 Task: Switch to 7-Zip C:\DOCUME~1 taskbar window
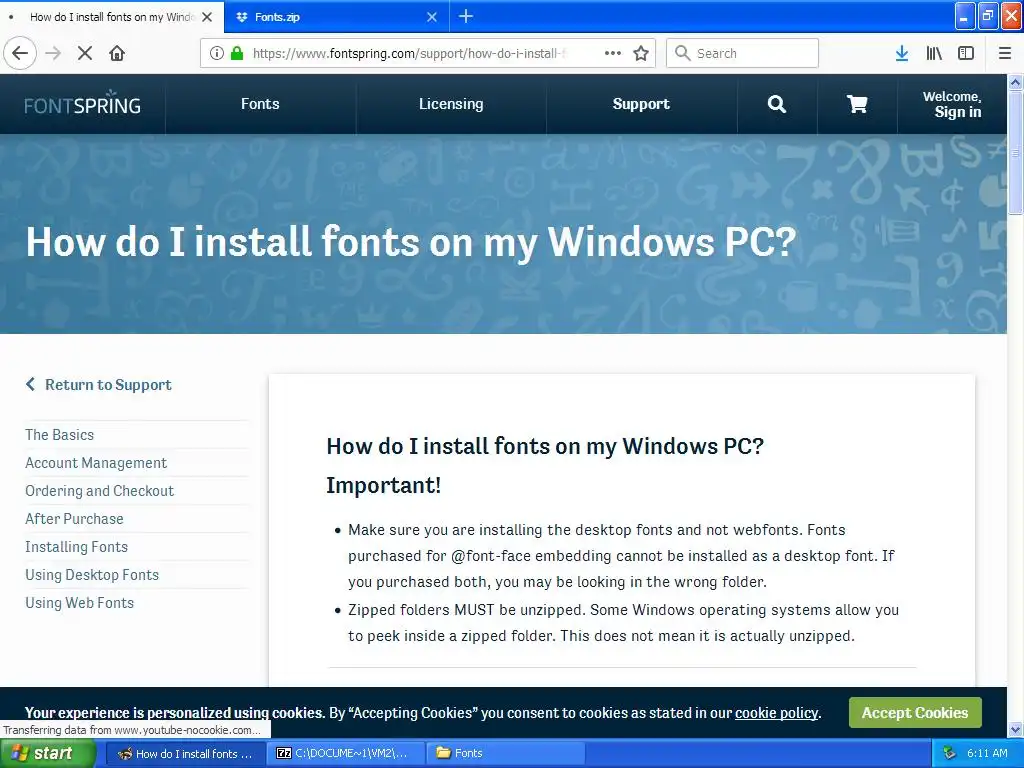345,753
